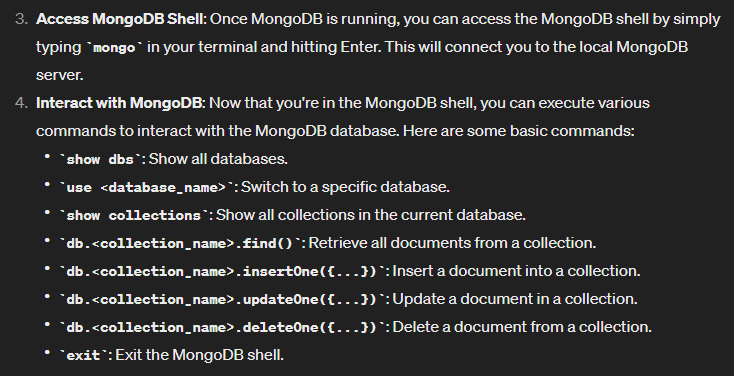Click 'Switch to a specific database.' text
Screen dimensions: 734x376
345,187
